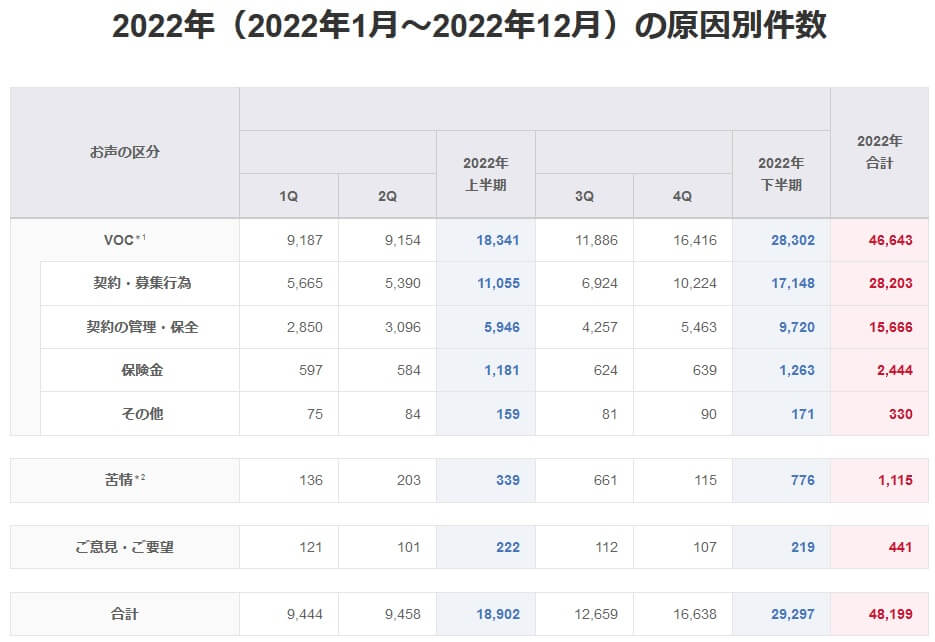Click the value 6,924

click(599, 283)
